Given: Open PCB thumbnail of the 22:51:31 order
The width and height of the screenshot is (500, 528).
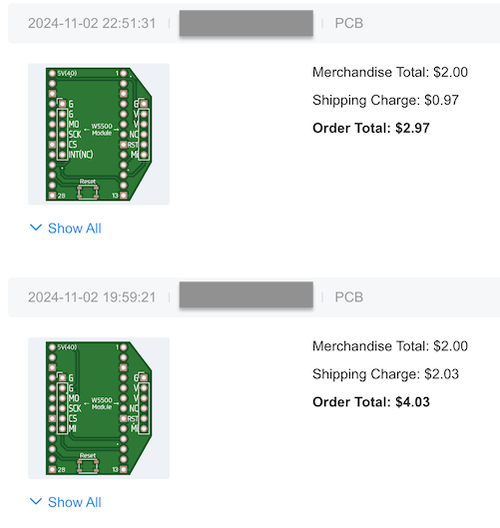Looking at the screenshot, I should pyautogui.click(x=99, y=134).
